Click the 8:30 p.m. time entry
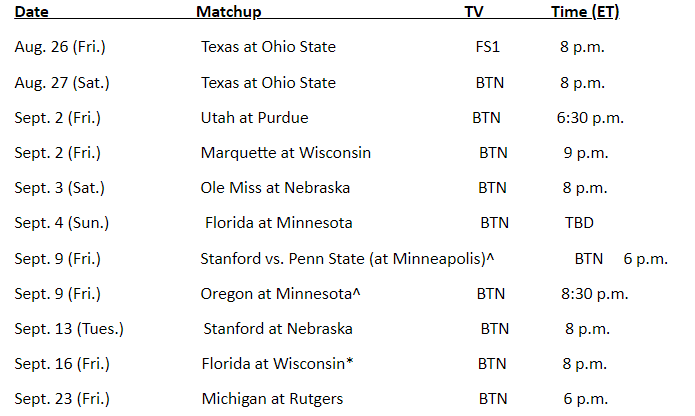The image size is (695, 416). [594, 294]
